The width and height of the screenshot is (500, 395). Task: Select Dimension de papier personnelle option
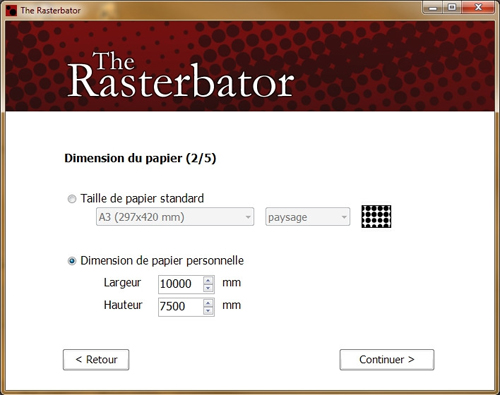pos(72,261)
